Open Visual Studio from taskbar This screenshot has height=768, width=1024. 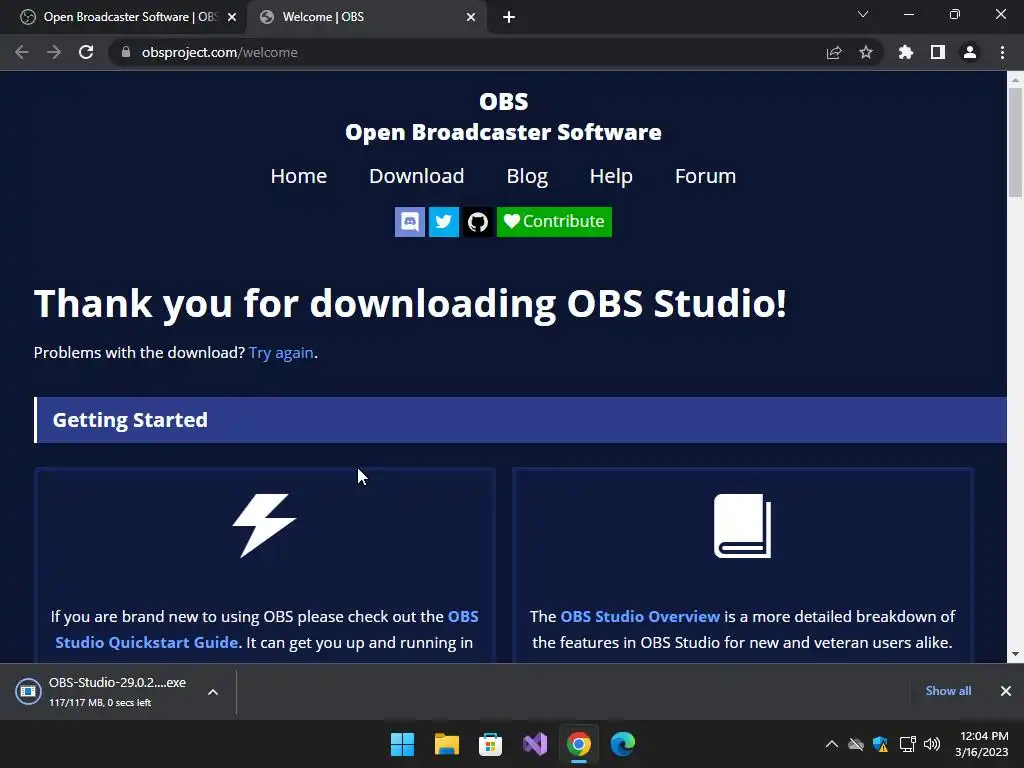pos(535,744)
